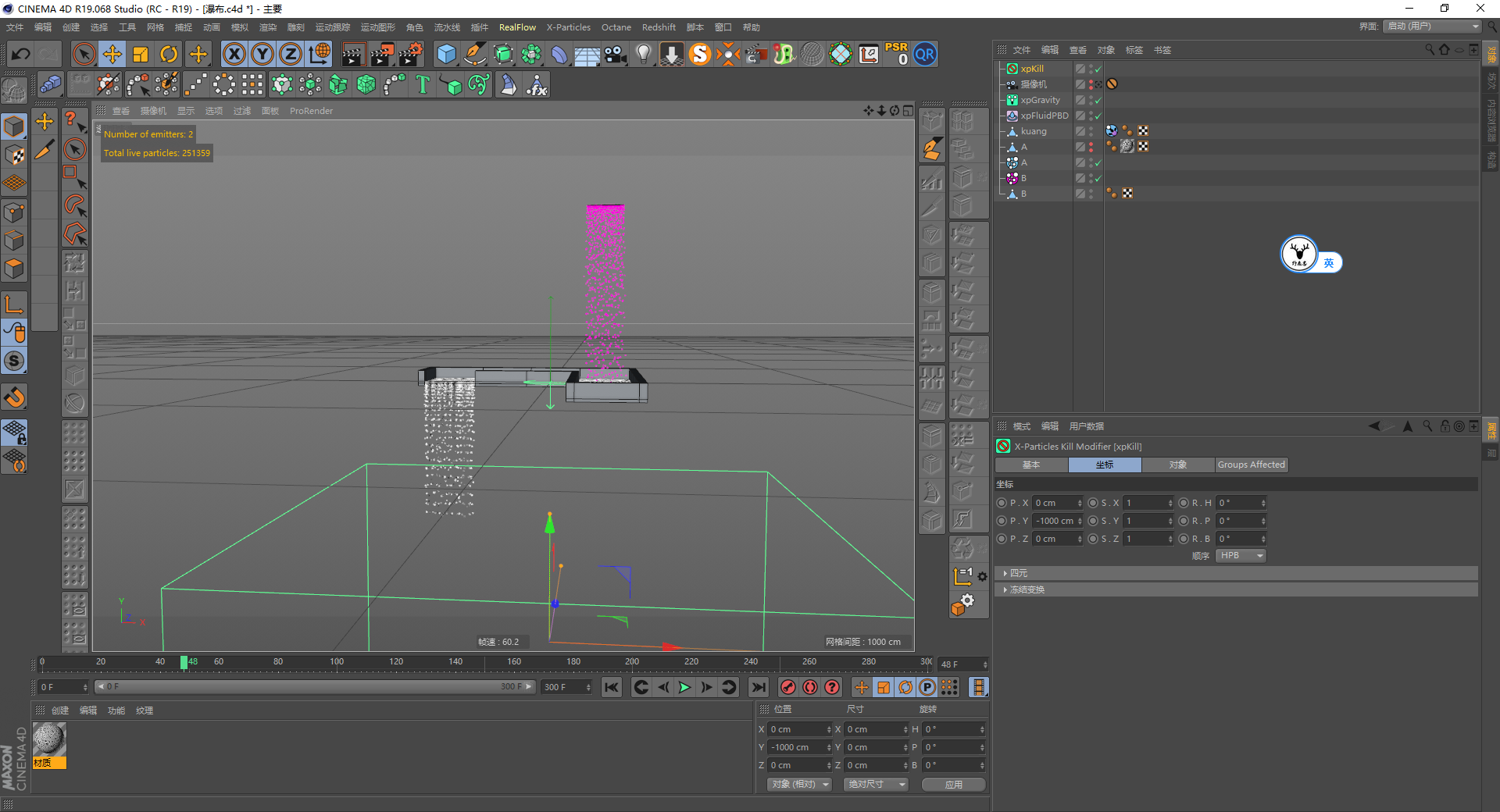
Task: Activate the Move tool
Action: click(112, 54)
